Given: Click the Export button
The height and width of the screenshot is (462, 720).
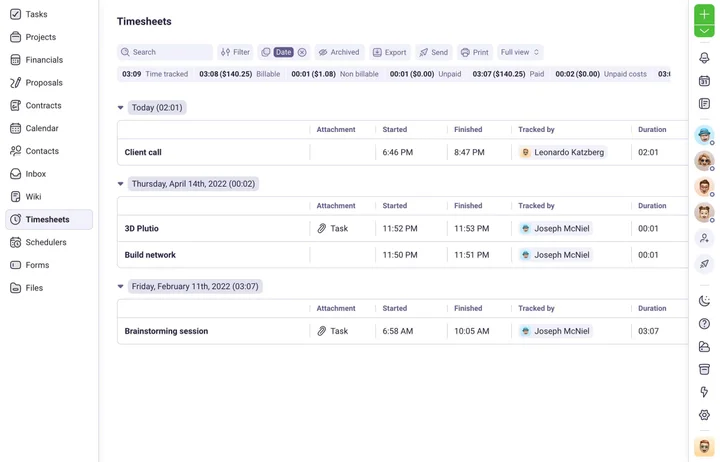Looking at the screenshot, I should pyautogui.click(x=389, y=52).
